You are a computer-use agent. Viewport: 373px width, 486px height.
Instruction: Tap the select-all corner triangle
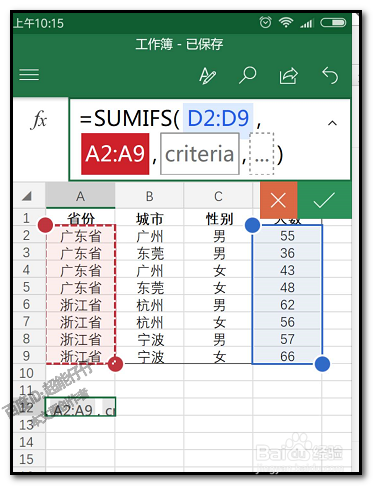[x=27, y=196]
